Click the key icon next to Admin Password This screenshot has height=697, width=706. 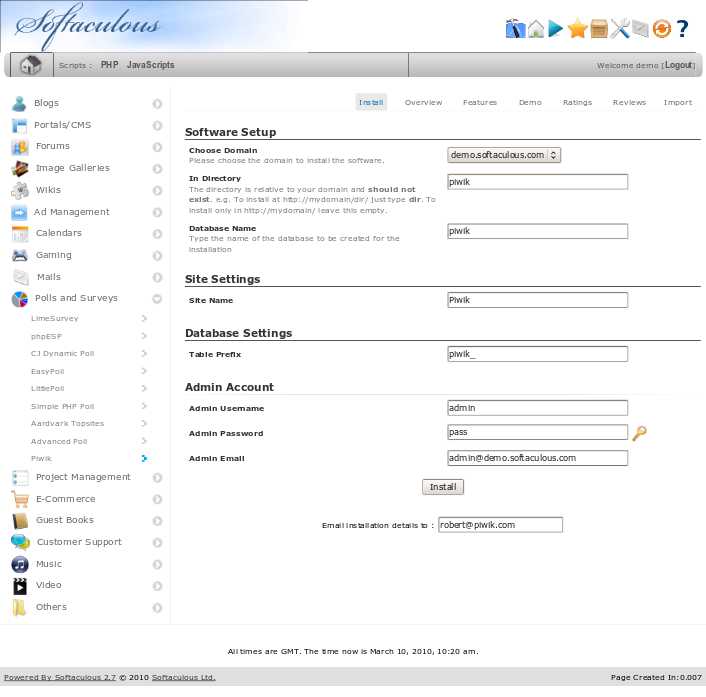(x=639, y=433)
